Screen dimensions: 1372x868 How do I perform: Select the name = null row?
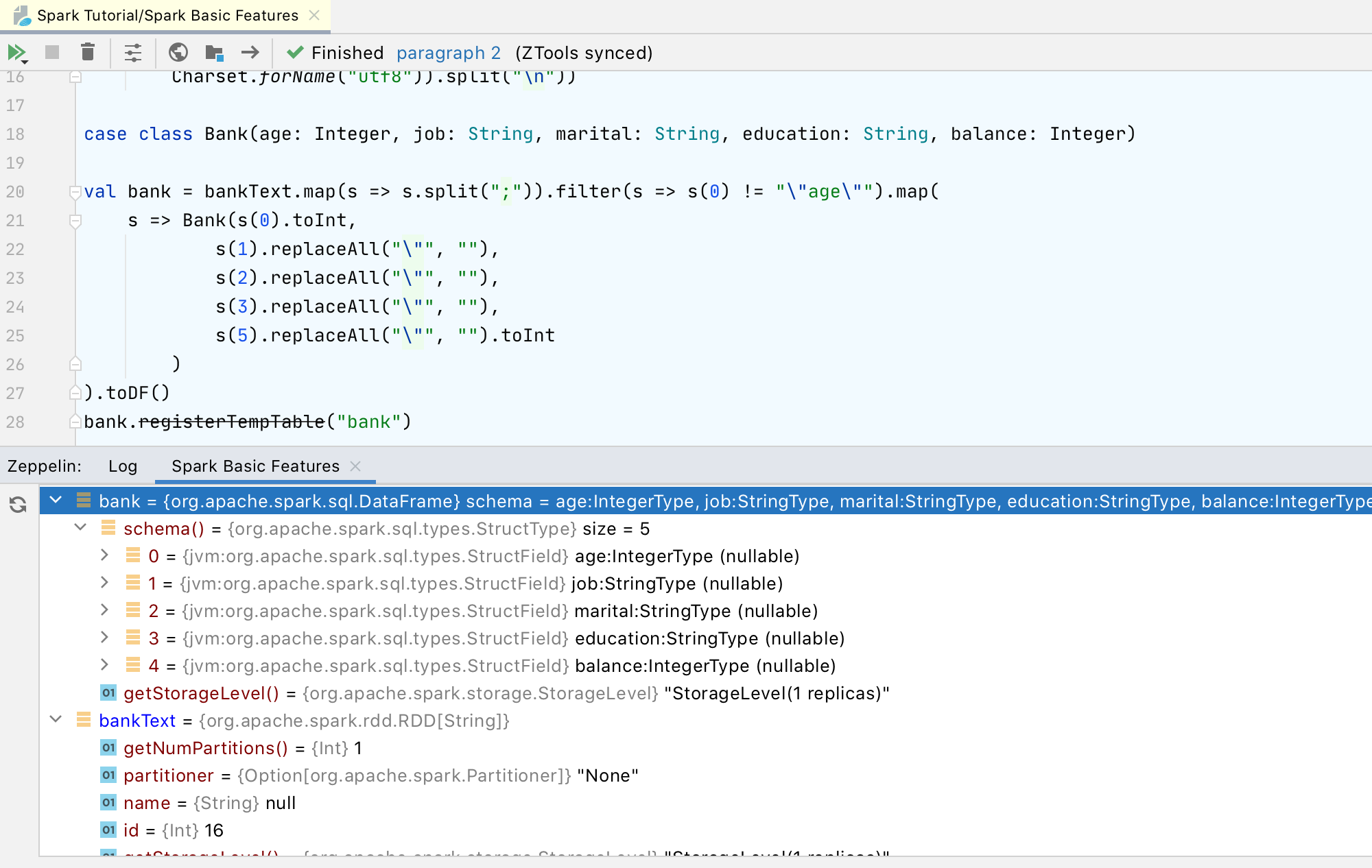(705, 803)
